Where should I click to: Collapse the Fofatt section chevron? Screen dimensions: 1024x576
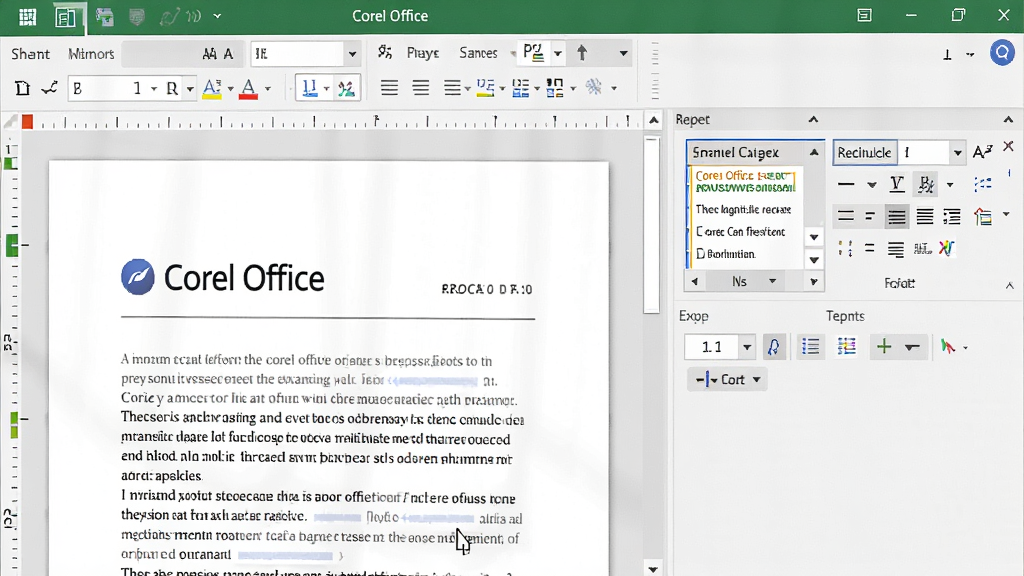click(x=1010, y=285)
